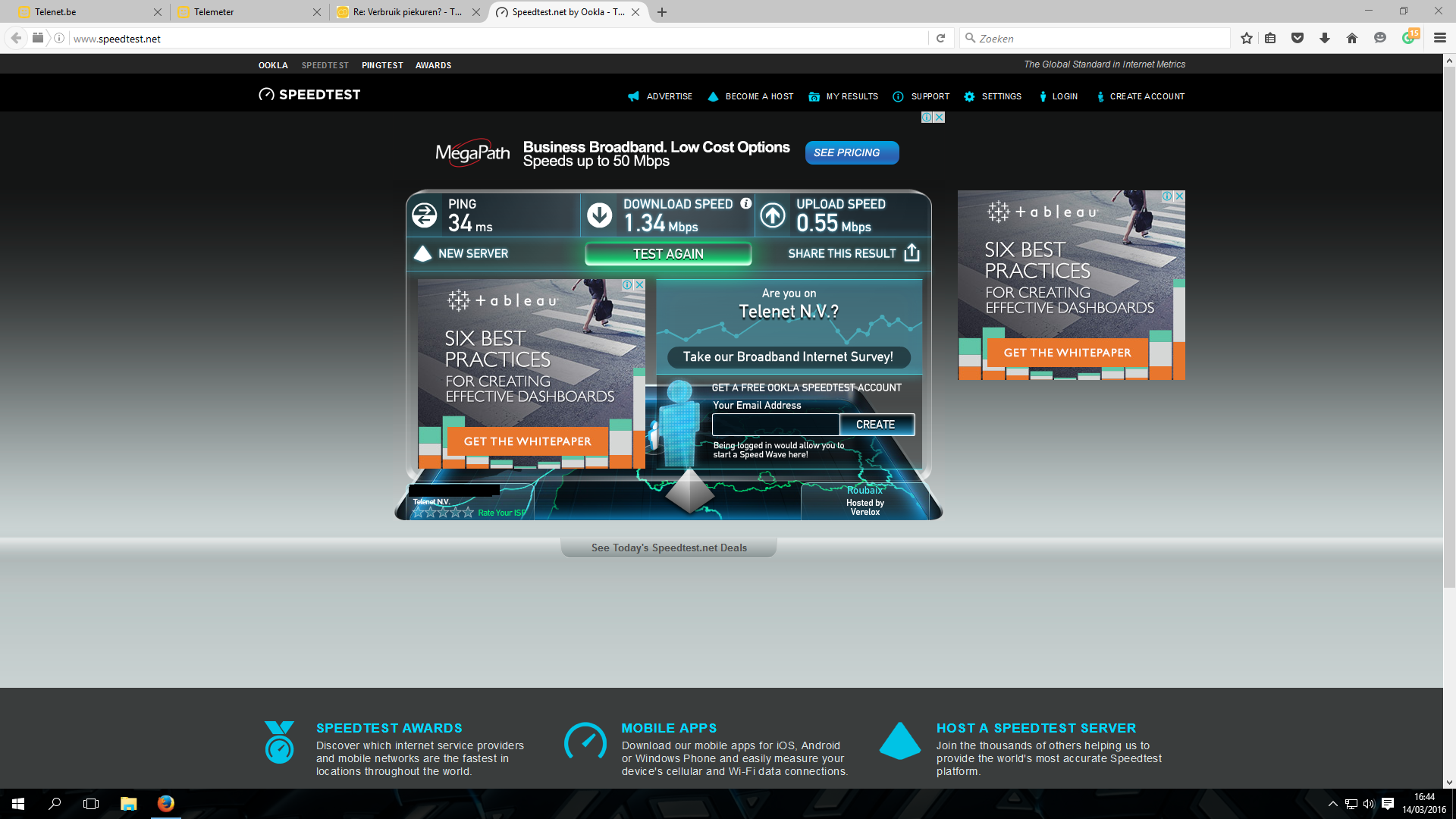Click the download speed arrow icon
The width and height of the screenshot is (1456, 819).
coord(599,215)
